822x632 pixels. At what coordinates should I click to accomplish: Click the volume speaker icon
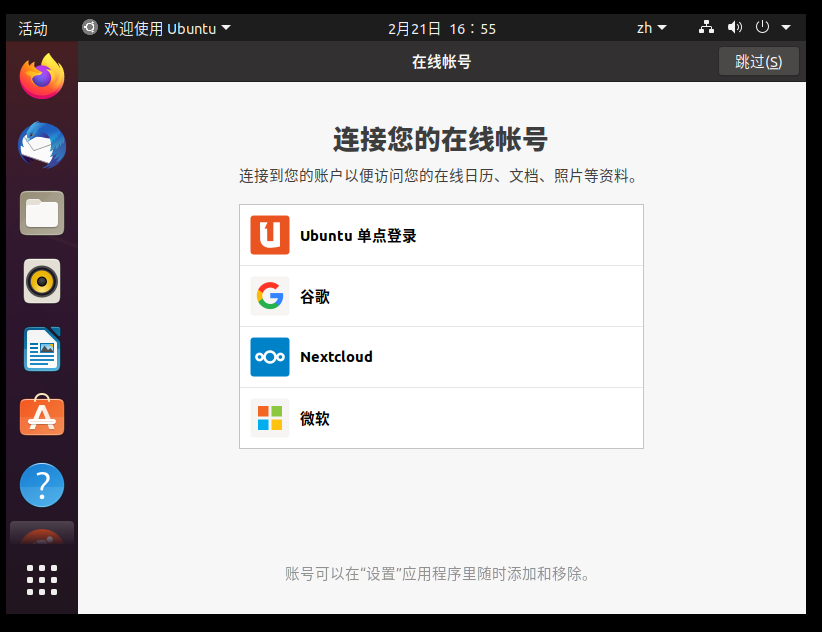coord(734,27)
